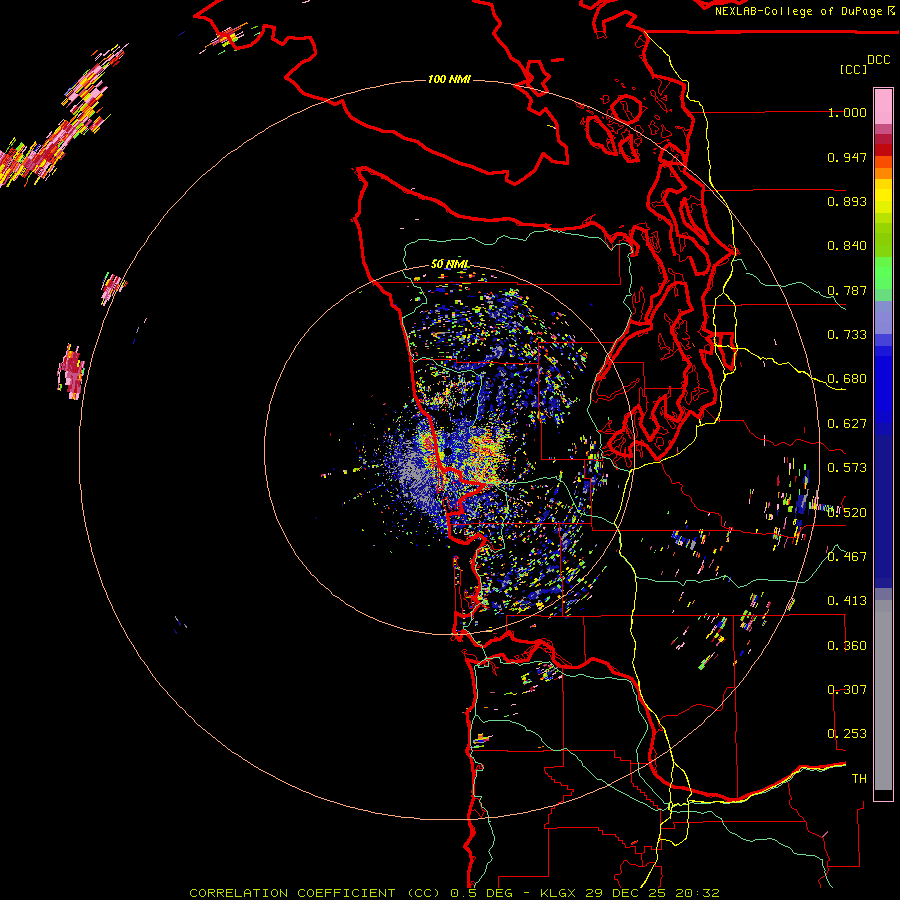Click the 0.573 color scale value

(847, 468)
